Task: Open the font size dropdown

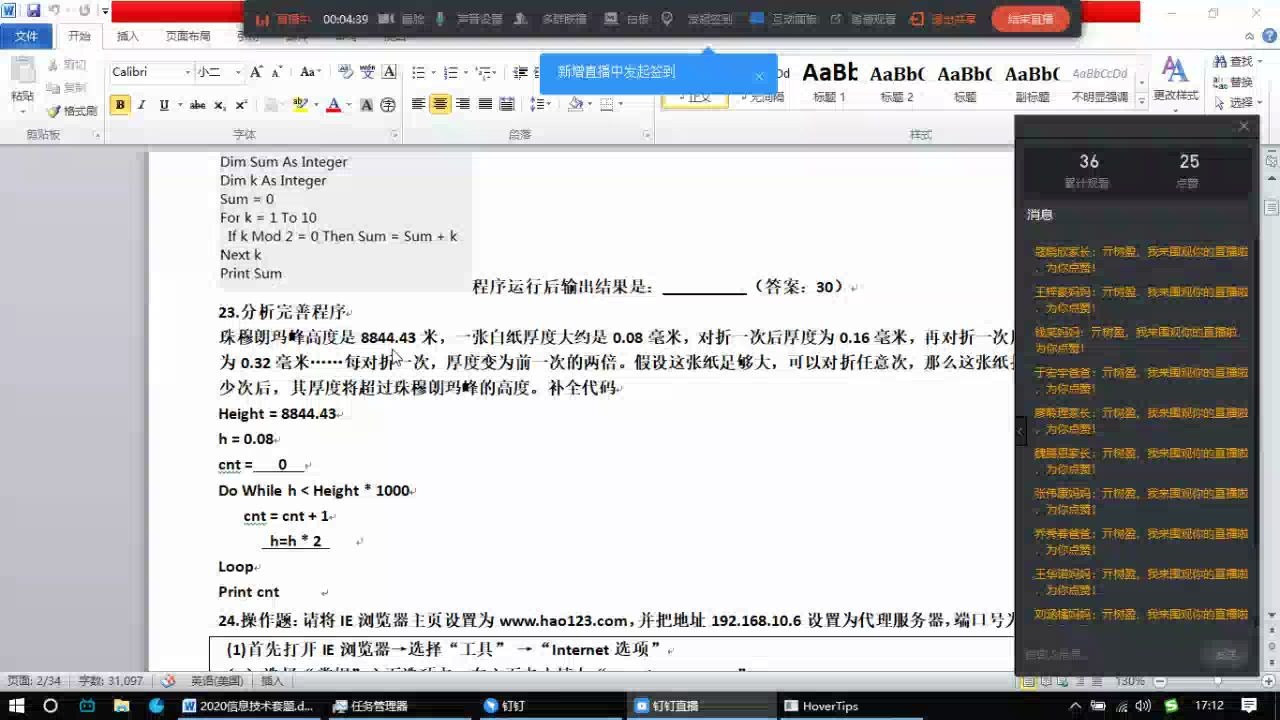Action: pos(238,71)
